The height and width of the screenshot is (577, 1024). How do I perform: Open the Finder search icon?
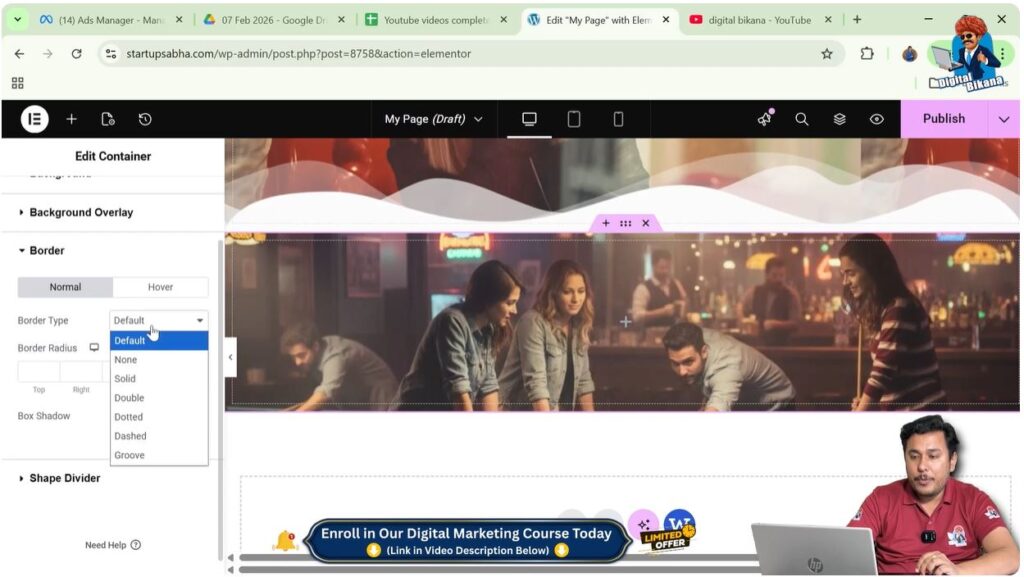pos(801,119)
